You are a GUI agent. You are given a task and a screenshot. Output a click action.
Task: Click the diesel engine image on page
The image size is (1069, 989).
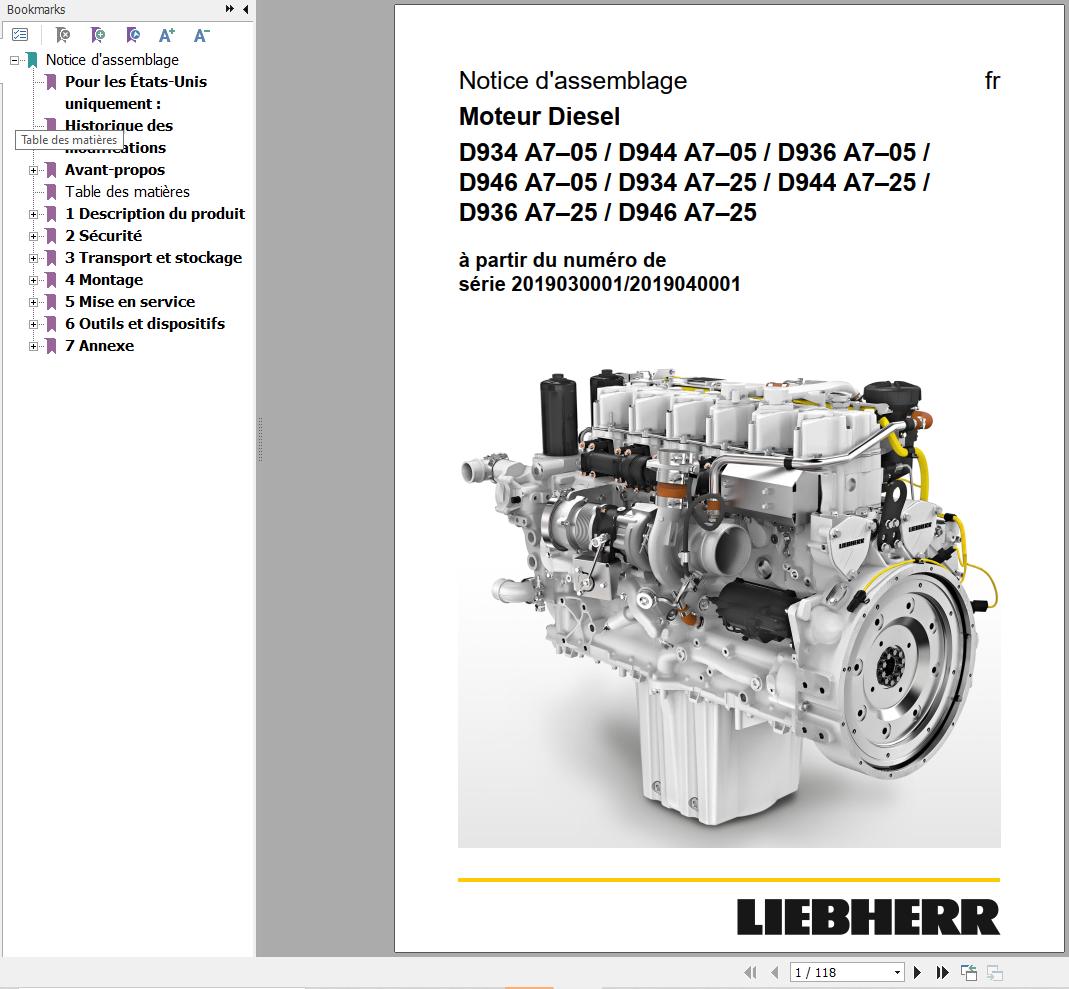point(729,596)
